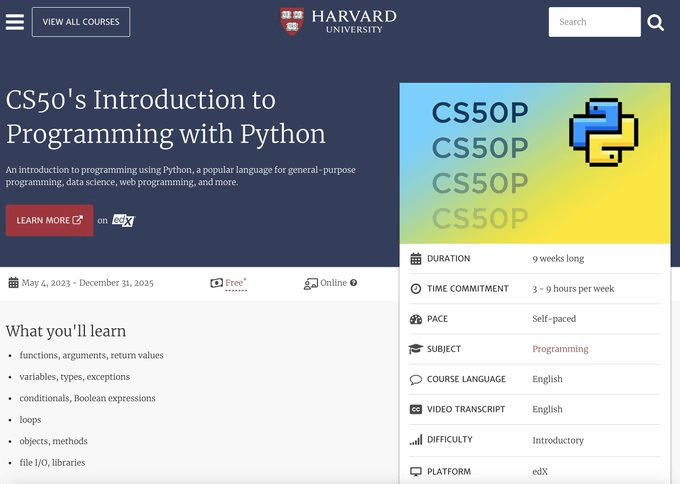Click the edX logo beside Learn More
The width and height of the screenshot is (680, 484).
point(124,220)
